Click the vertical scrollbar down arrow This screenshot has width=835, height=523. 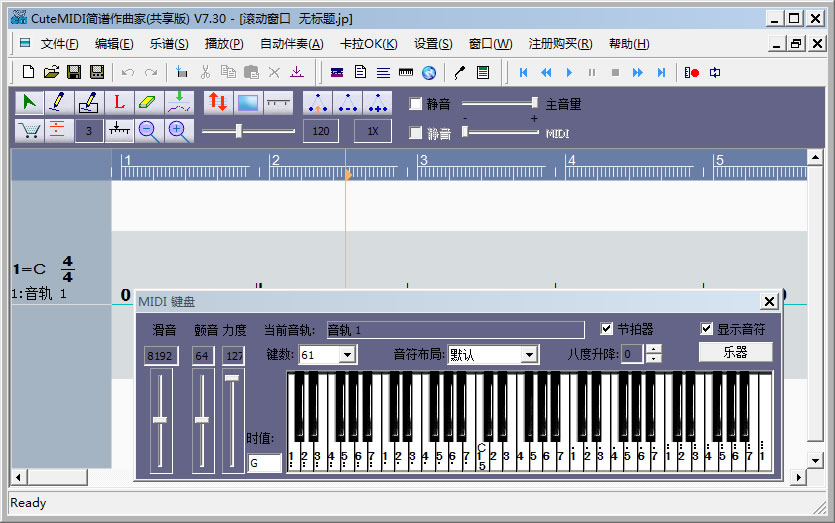point(815,461)
